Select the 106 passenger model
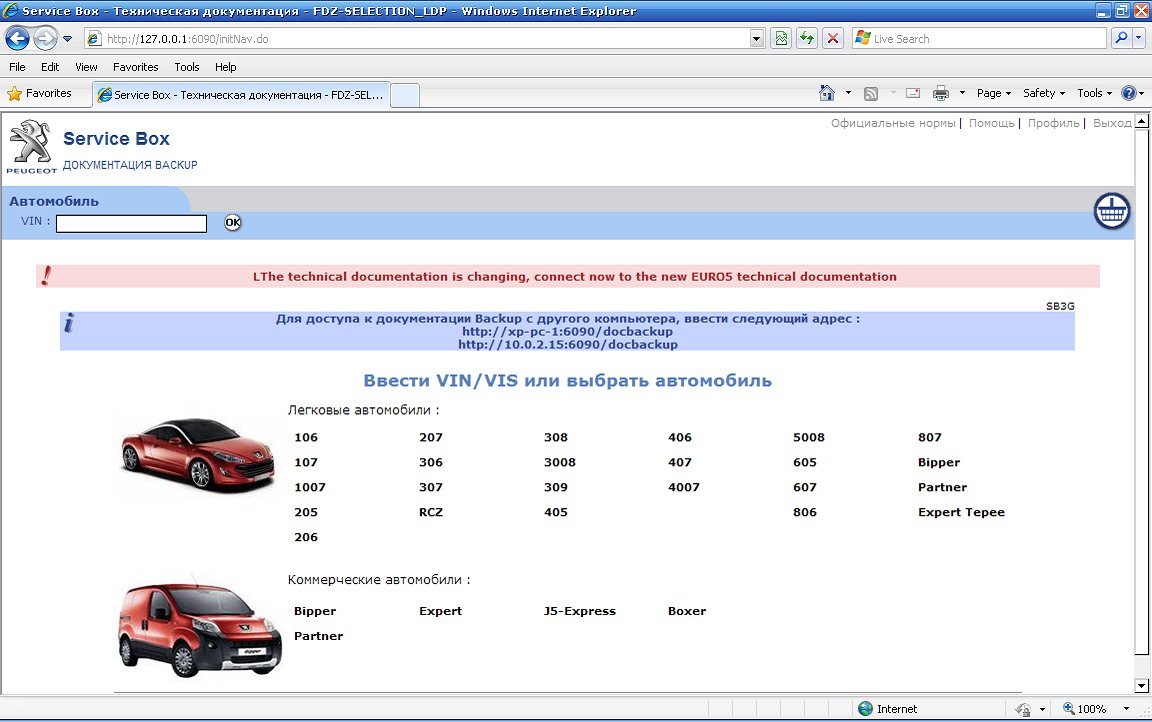 point(306,437)
